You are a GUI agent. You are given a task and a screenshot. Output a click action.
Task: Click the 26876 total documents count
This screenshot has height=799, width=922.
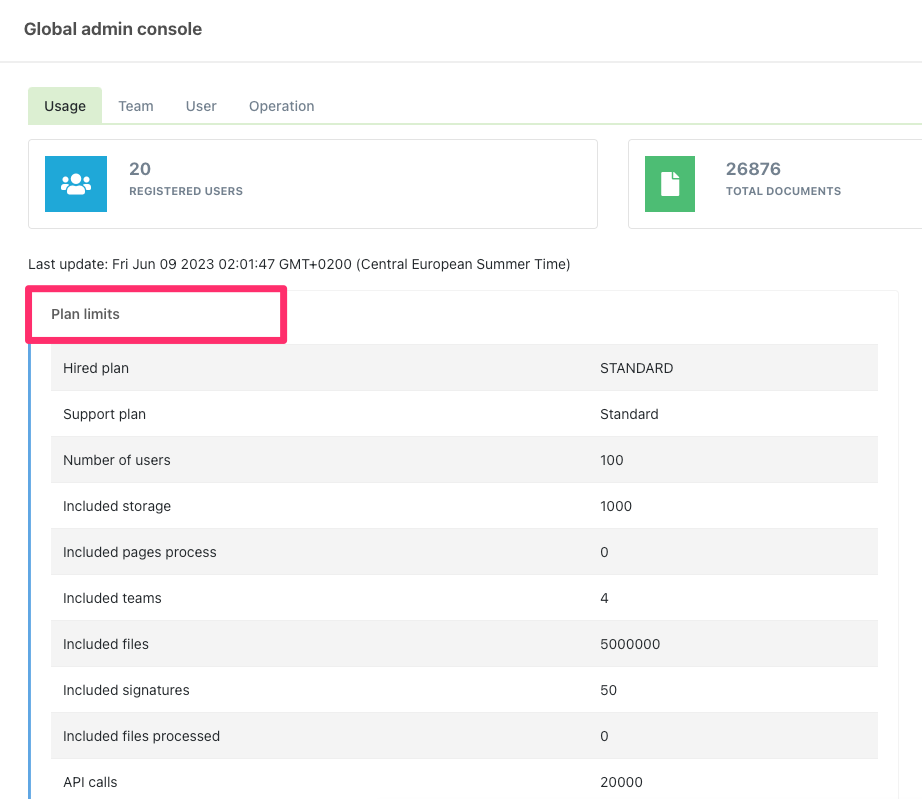753,169
